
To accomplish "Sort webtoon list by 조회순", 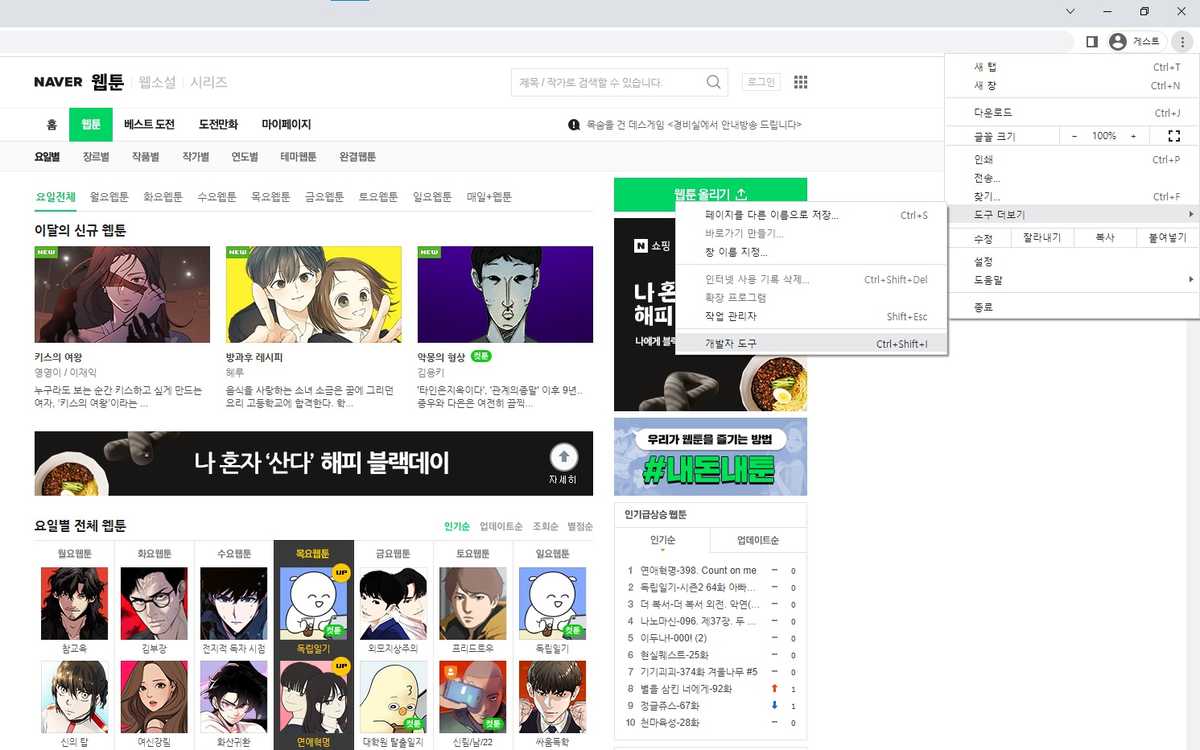I will point(545,526).
